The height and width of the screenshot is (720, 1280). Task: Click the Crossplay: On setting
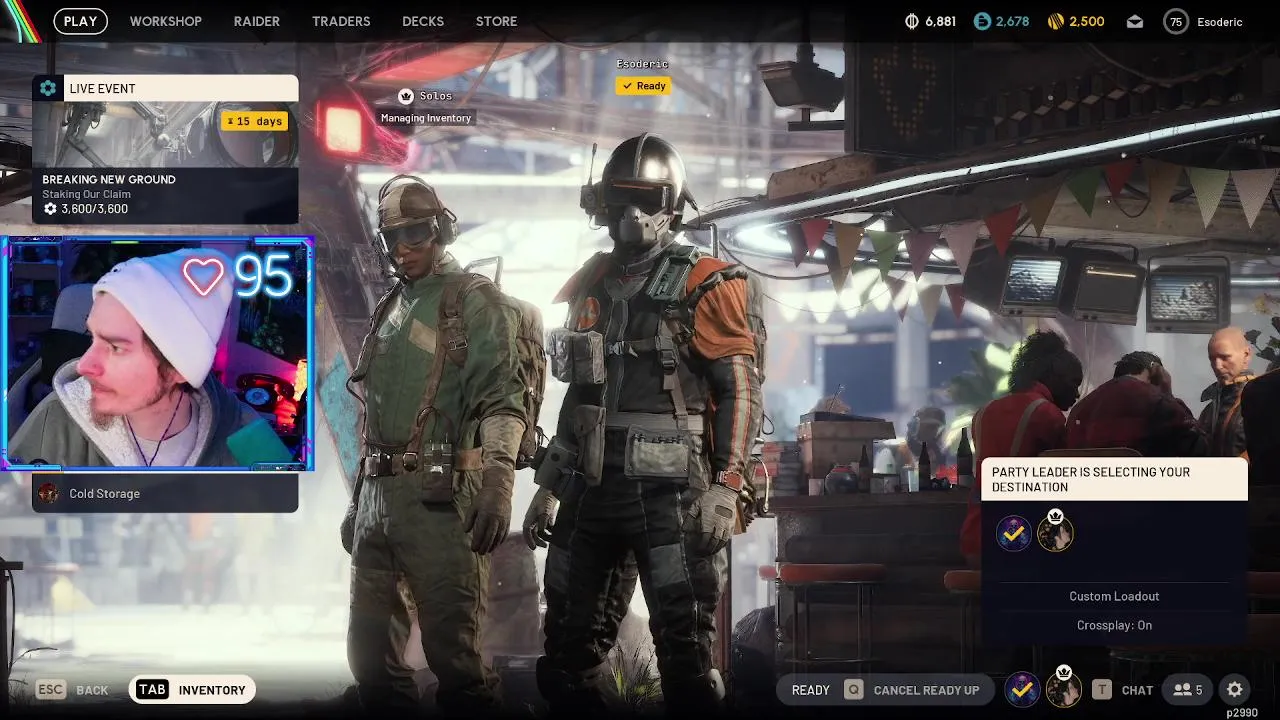coord(1114,625)
